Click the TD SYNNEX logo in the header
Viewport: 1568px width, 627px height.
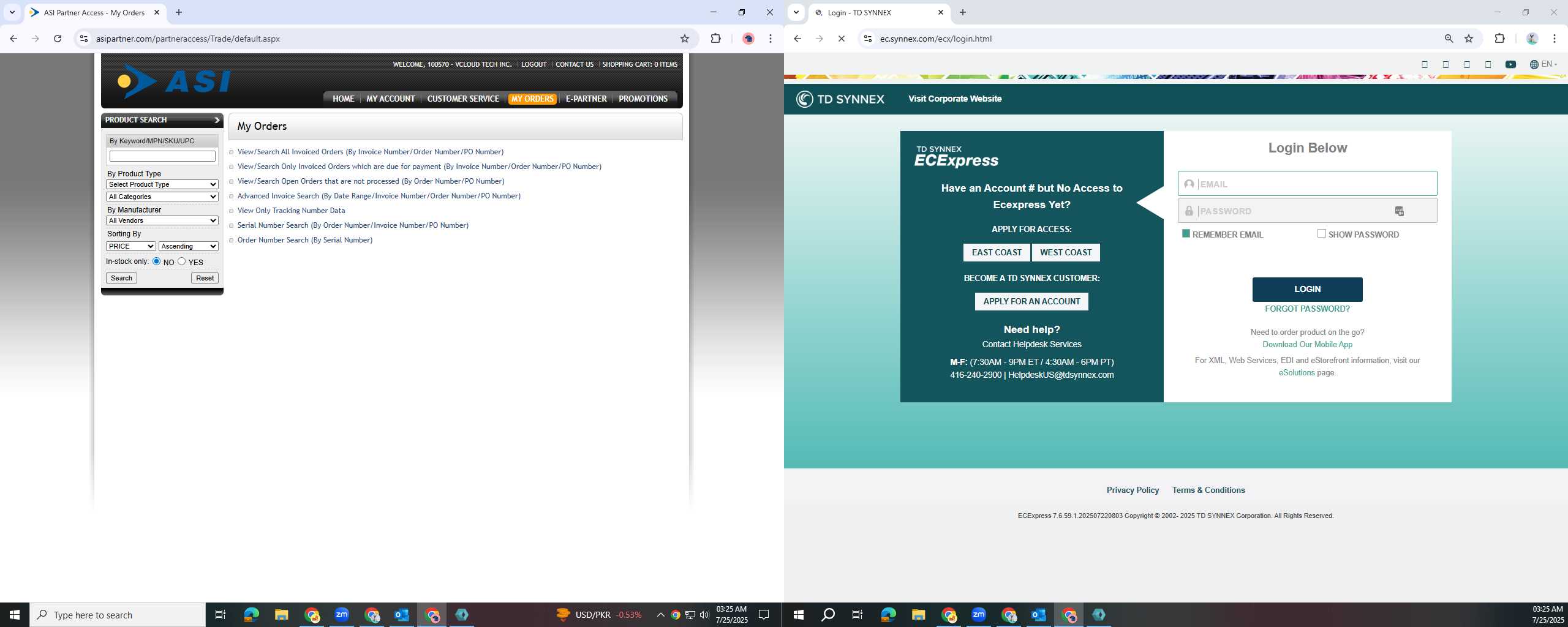tap(840, 99)
